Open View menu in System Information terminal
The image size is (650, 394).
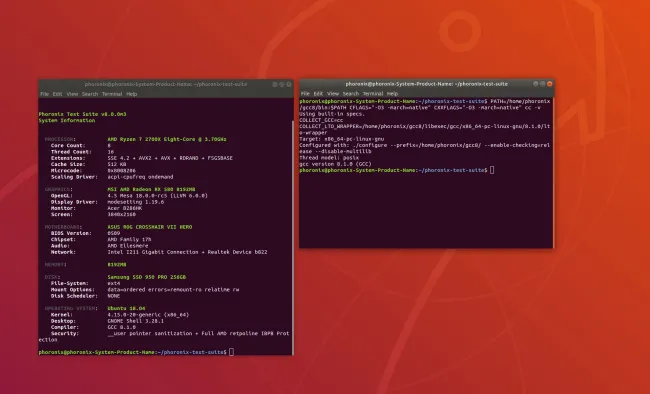72,94
